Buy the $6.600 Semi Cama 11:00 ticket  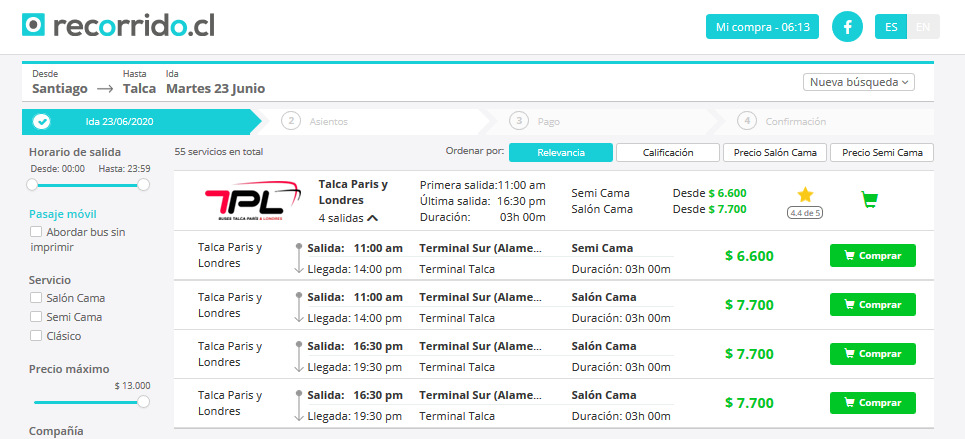[873, 256]
